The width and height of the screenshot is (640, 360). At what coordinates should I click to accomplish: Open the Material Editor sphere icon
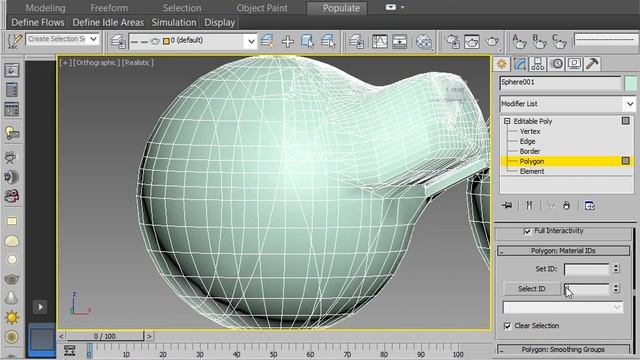click(424, 41)
